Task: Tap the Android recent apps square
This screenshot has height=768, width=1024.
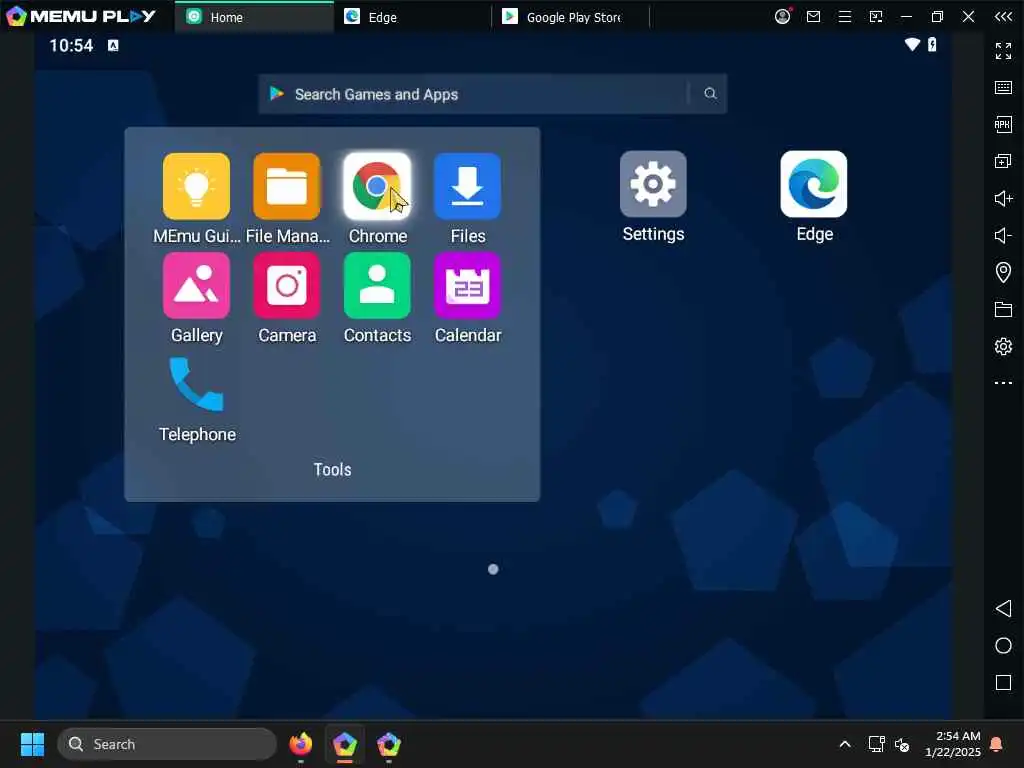Action: click(1003, 682)
